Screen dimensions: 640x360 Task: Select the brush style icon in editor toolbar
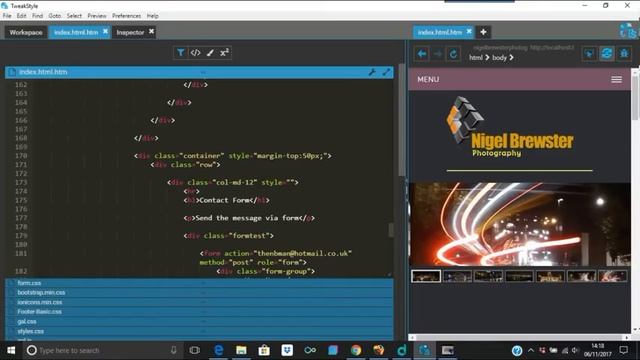(210, 53)
